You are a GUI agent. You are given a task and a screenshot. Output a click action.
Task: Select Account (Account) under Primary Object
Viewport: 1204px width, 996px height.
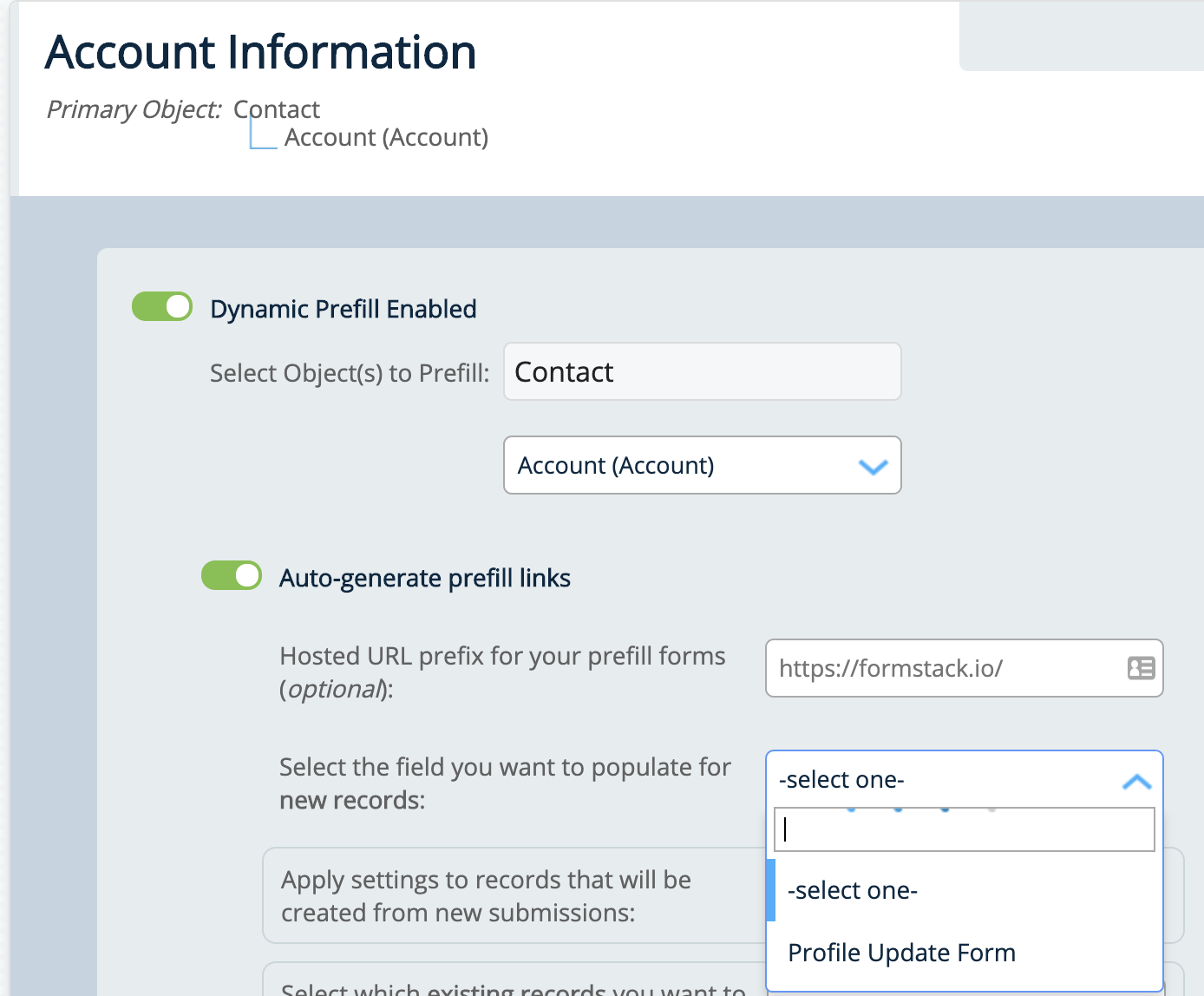[x=386, y=138]
